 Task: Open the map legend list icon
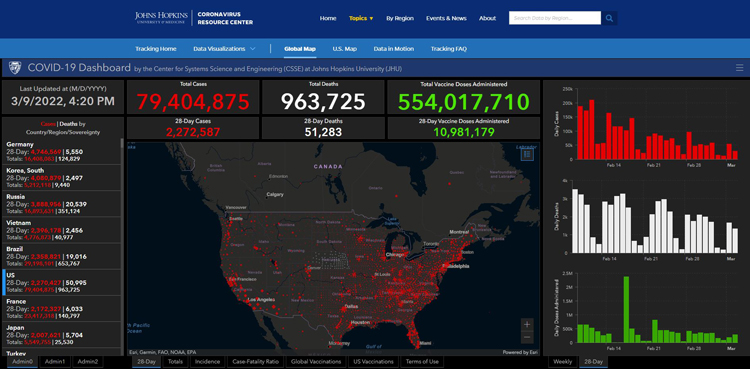click(527, 154)
